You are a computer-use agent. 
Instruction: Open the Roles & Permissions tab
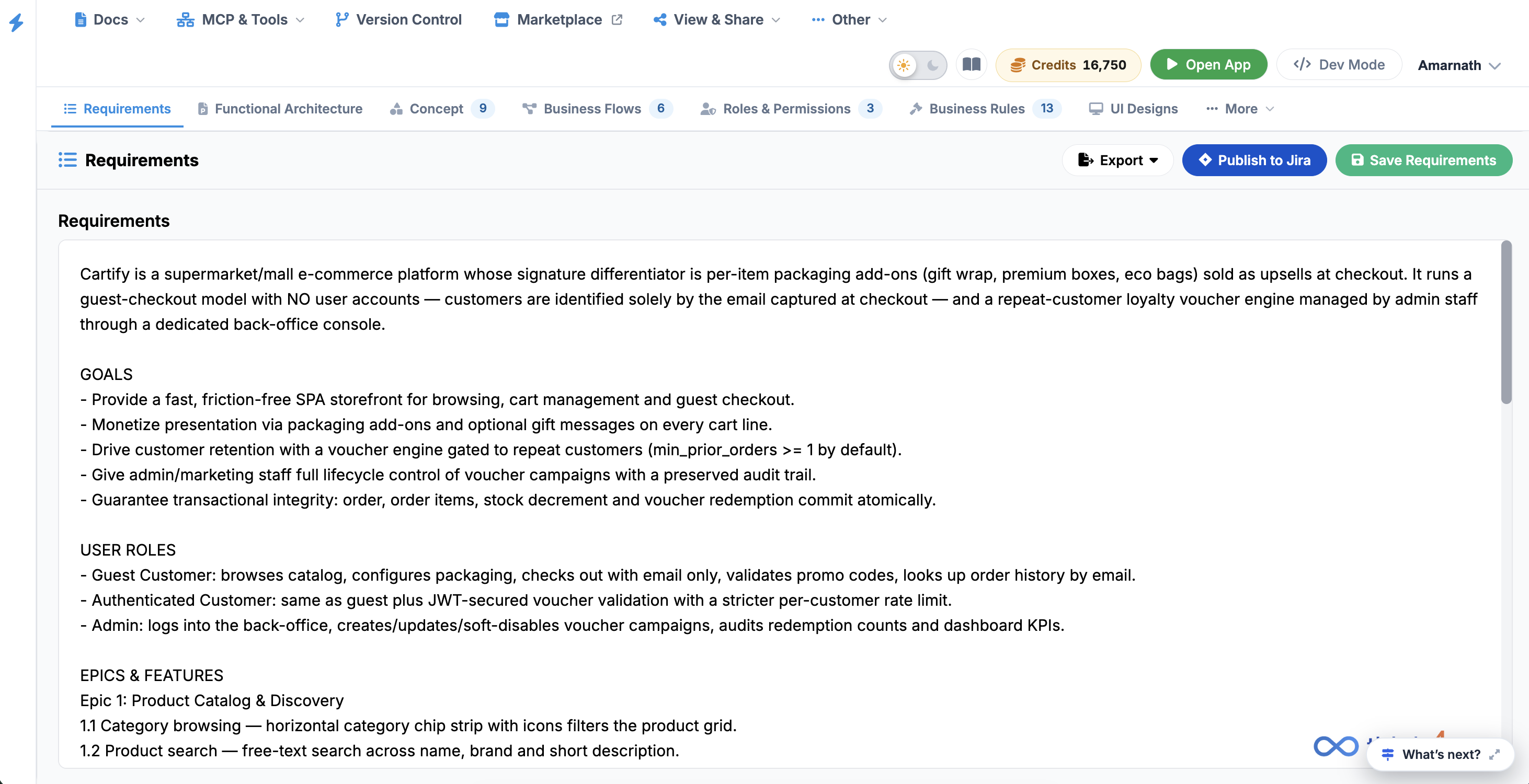point(791,109)
